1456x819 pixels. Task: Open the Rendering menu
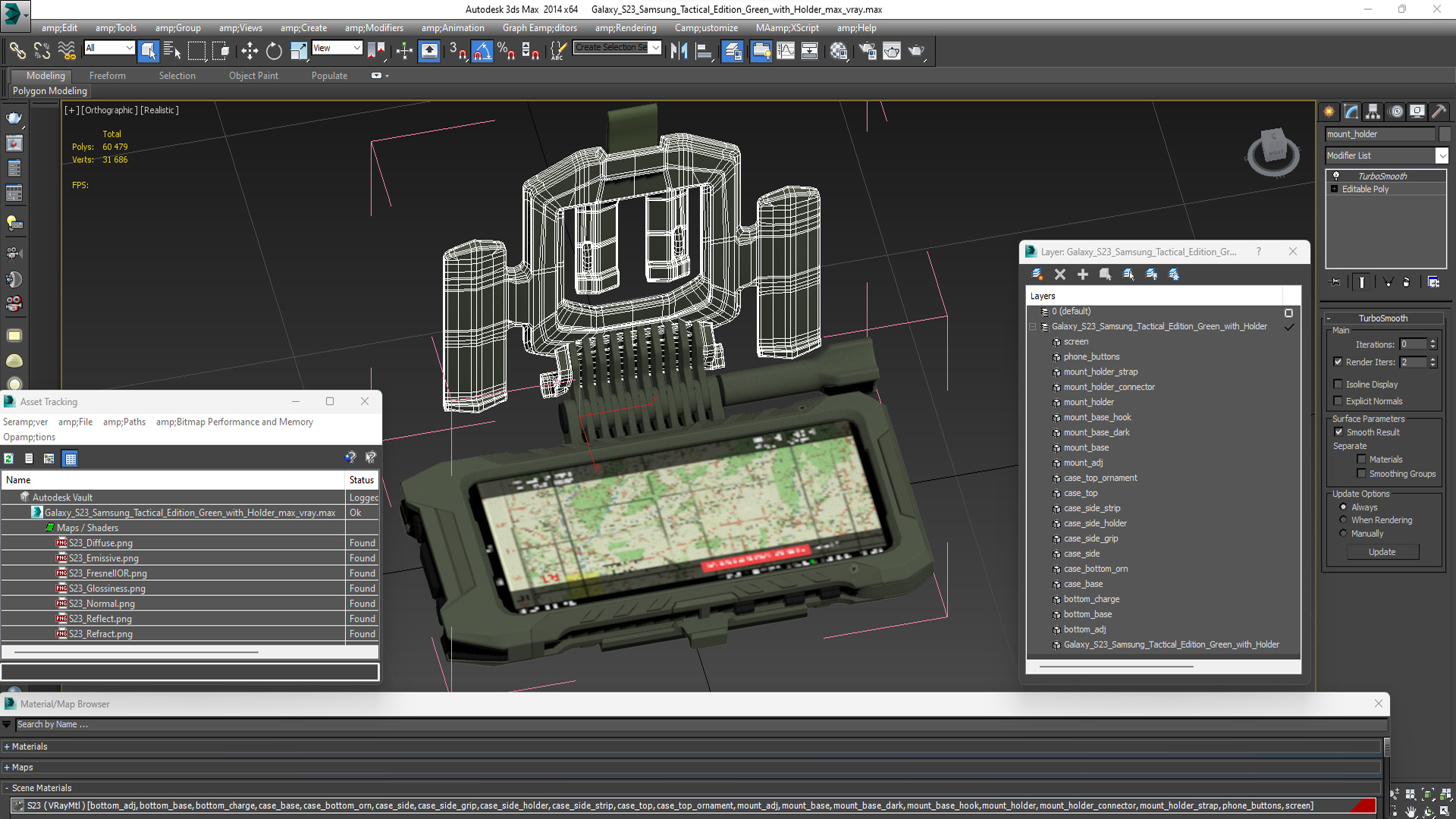(626, 28)
